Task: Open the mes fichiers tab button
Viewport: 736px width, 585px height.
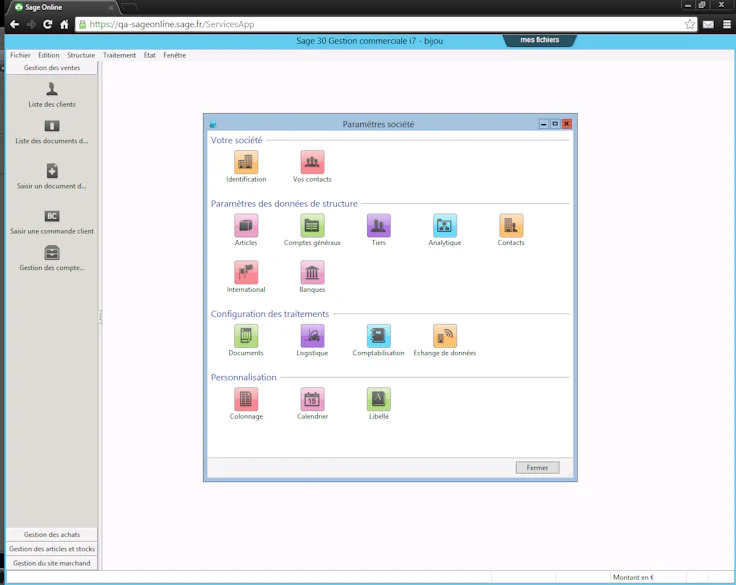Action: tap(540, 40)
